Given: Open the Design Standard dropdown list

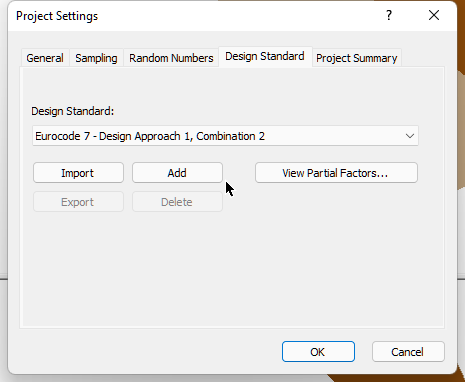Looking at the screenshot, I should coord(225,136).
